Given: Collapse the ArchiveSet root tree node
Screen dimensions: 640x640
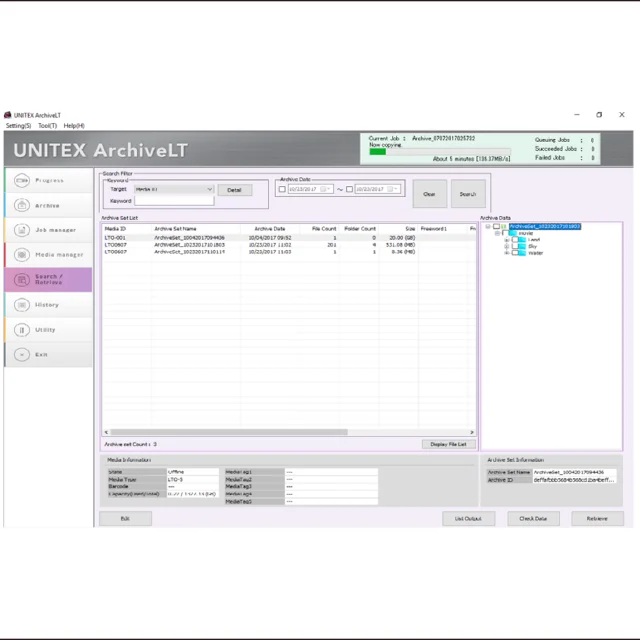Looking at the screenshot, I should [x=488, y=226].
